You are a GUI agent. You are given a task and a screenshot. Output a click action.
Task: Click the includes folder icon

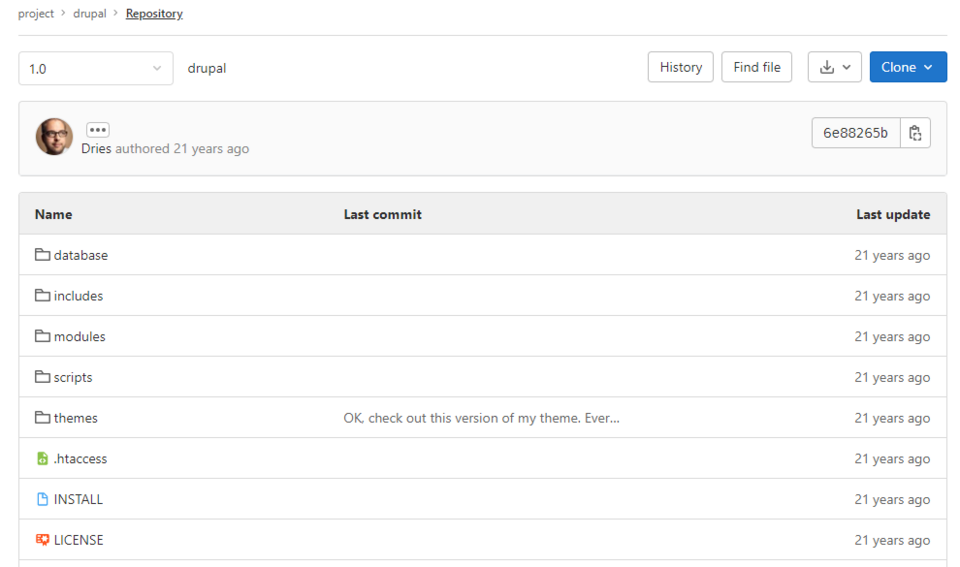42,296
